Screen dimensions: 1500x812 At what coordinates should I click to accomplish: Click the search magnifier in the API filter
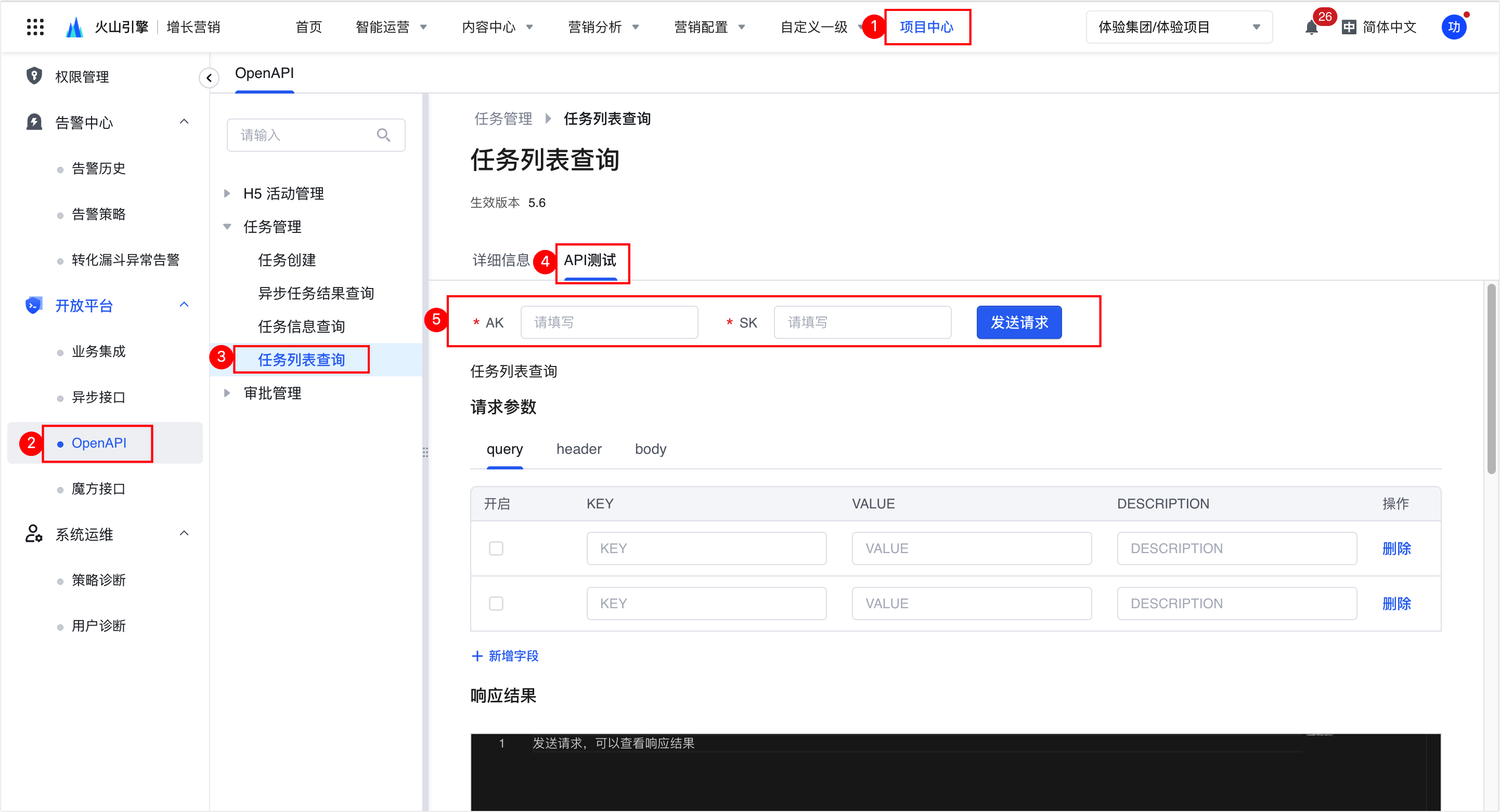tap(383, 135)
